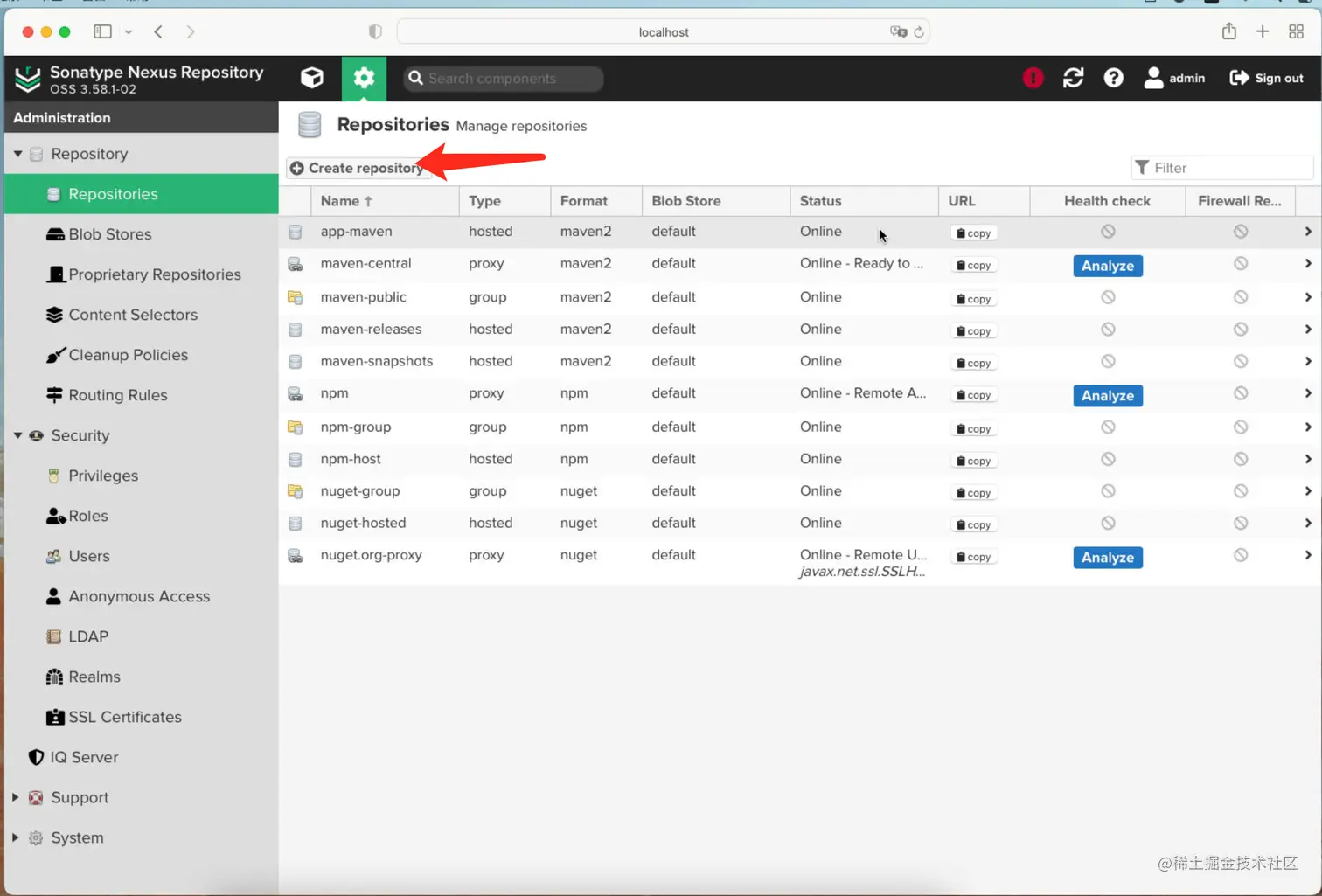
Task: Sort by the Status column header
Action: (x=864, y=201)
